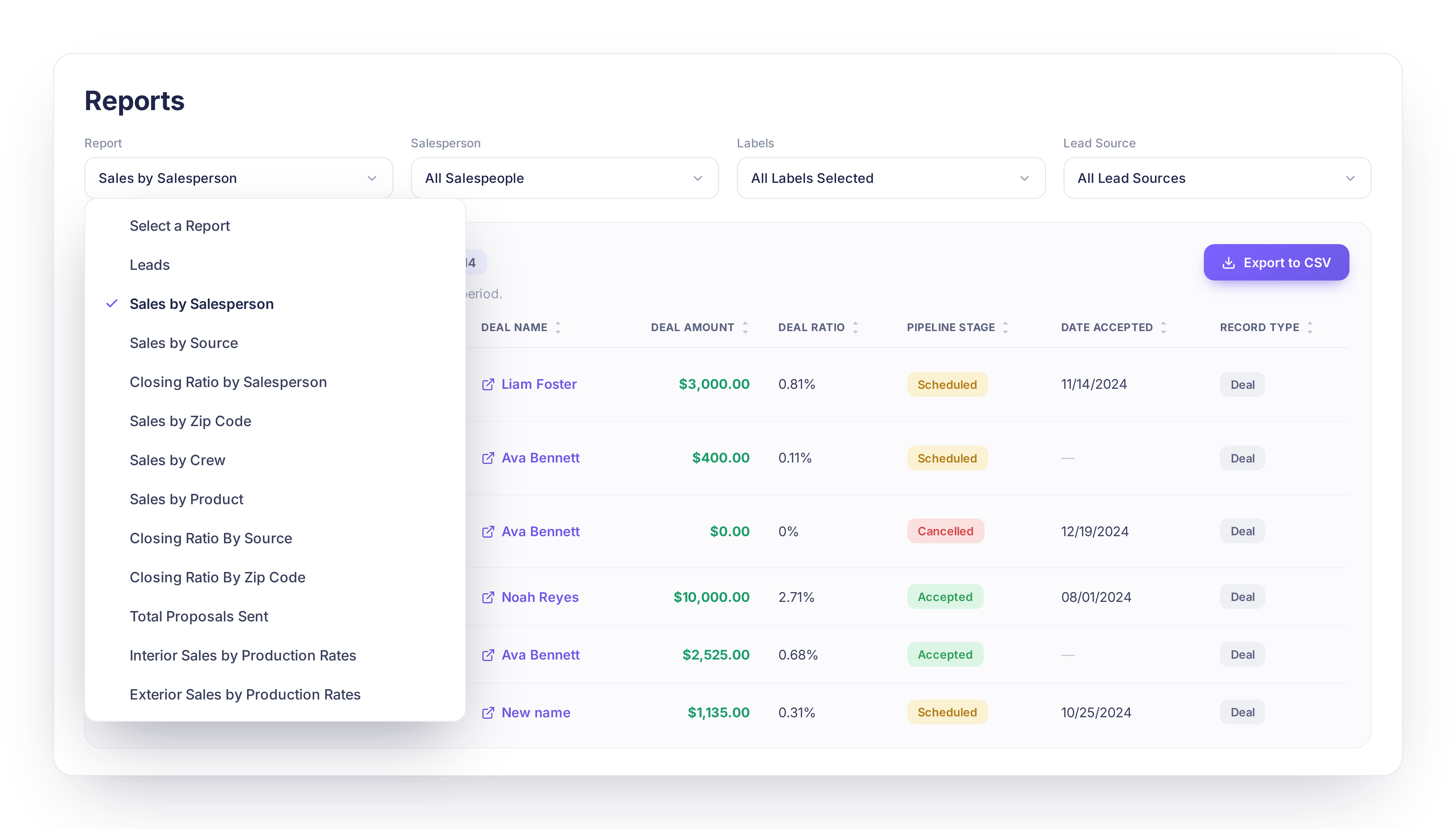Export the report to CSV
1456x830 pixels.
click(x=1276, y=262)
